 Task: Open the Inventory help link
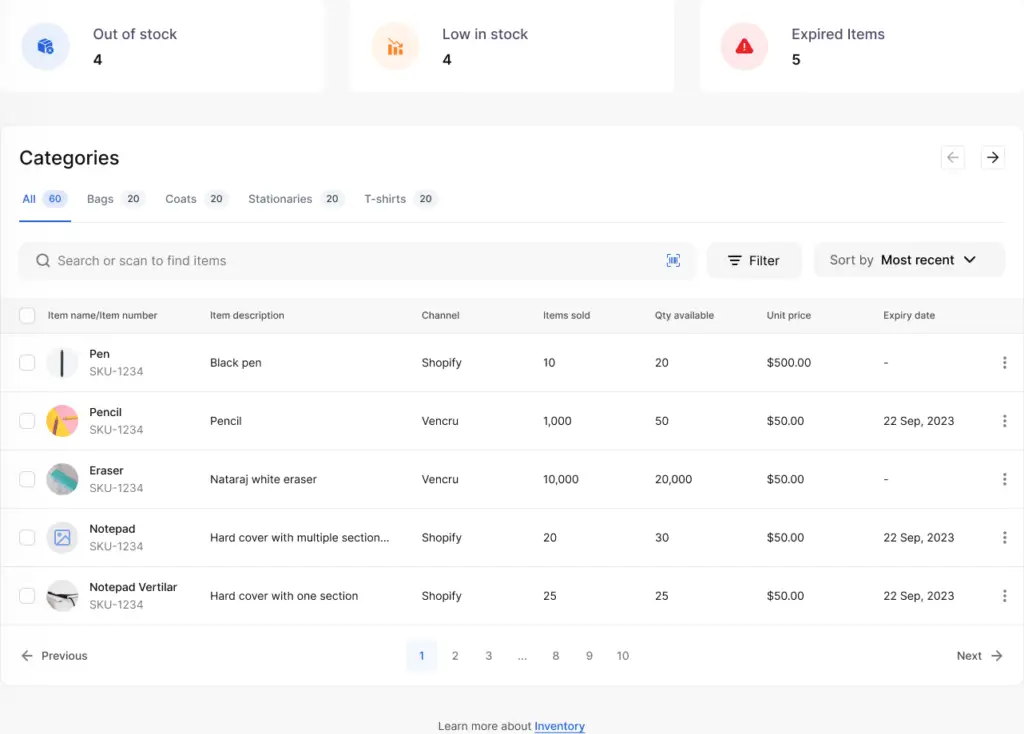tap(559, 726)
